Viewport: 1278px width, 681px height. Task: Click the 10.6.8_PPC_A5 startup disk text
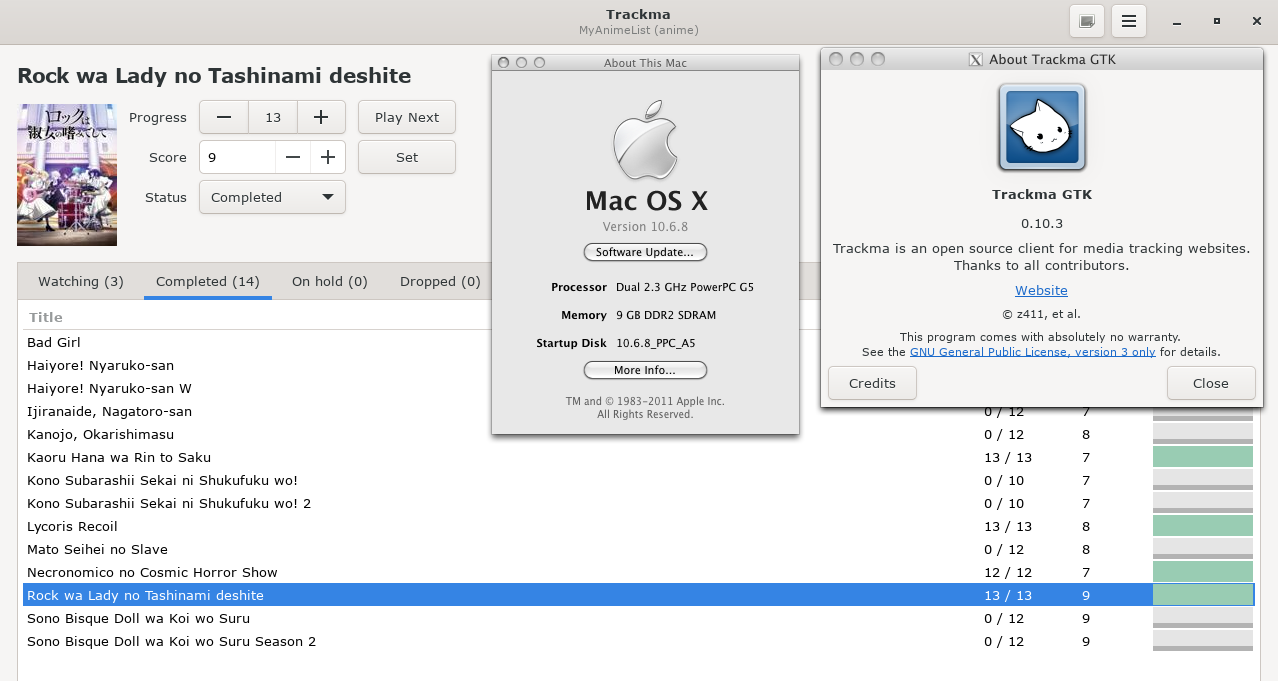point(655,343)
